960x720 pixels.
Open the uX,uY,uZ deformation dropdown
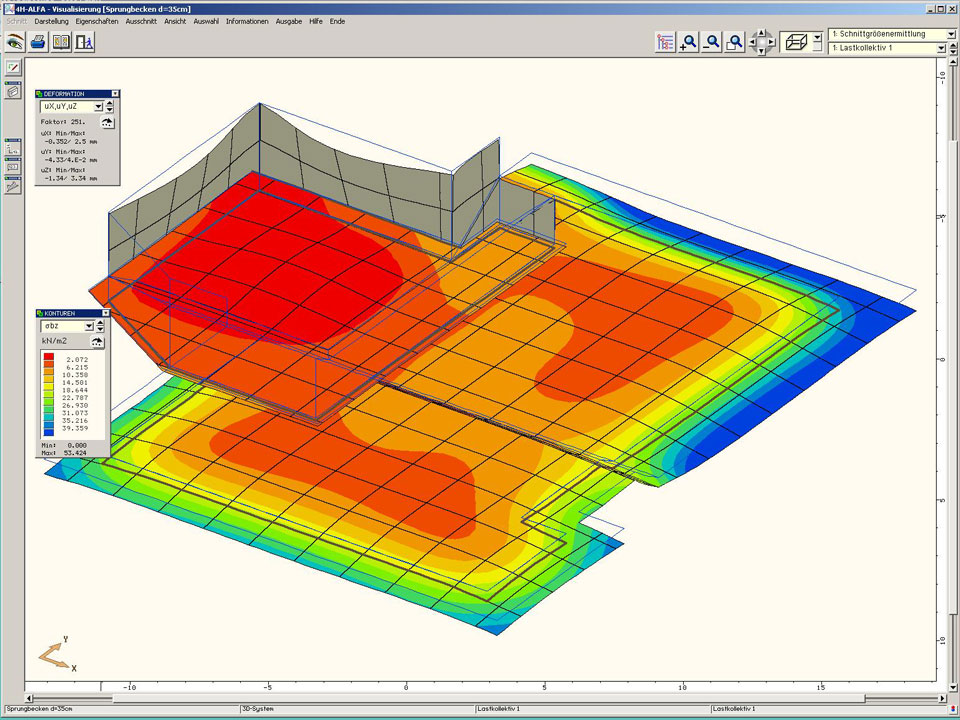coord(98,106)
